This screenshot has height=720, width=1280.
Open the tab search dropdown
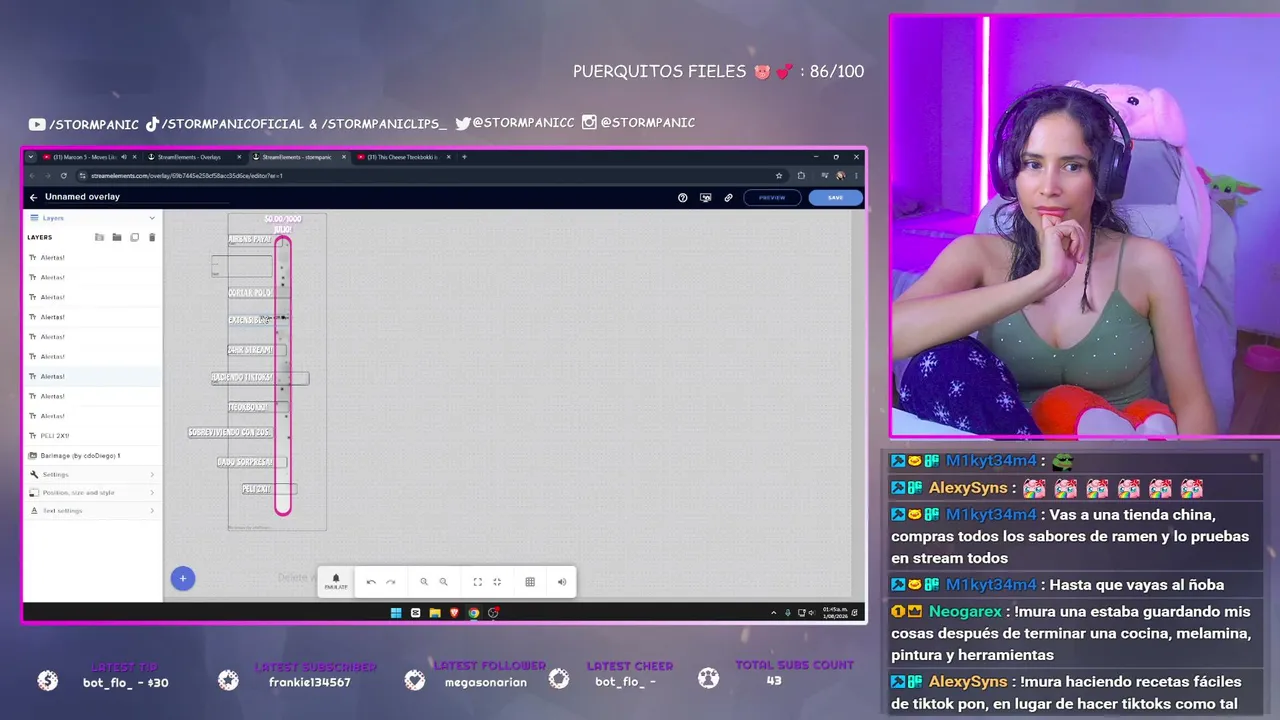31,157
